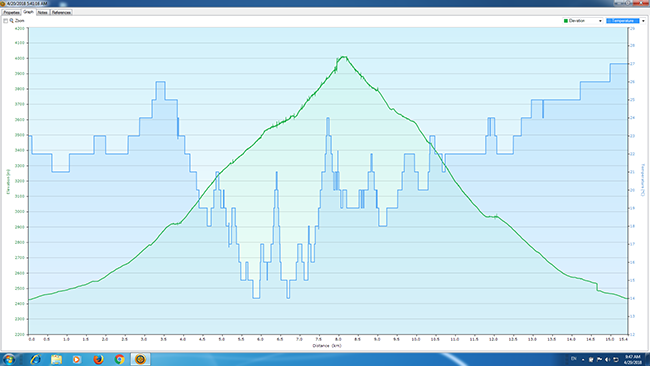Viewport: 650px width, 366px height.
Task: Open Windows Media Player from taskbar
Action: tap(77, 359)
